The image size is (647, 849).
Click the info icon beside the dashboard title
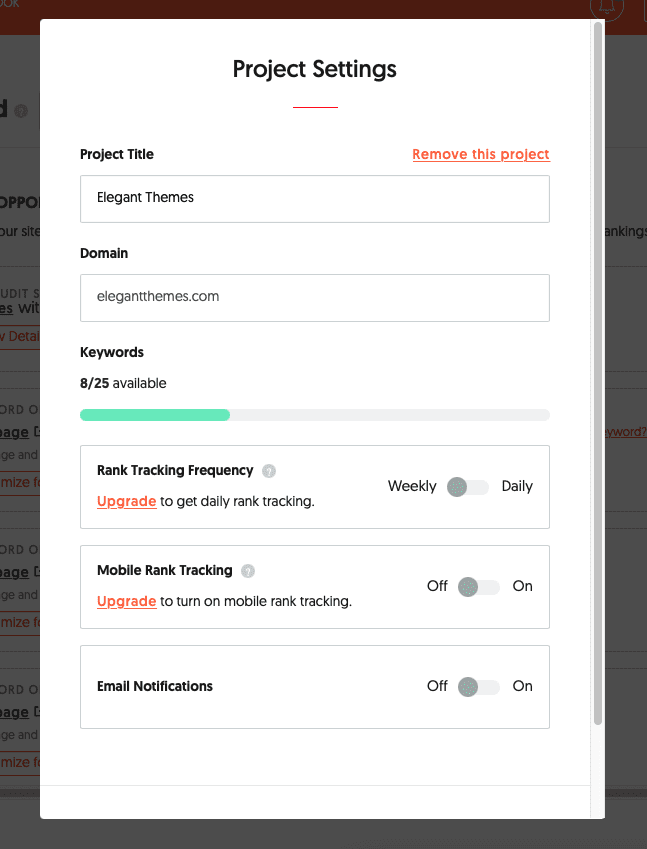pos(20,111)
